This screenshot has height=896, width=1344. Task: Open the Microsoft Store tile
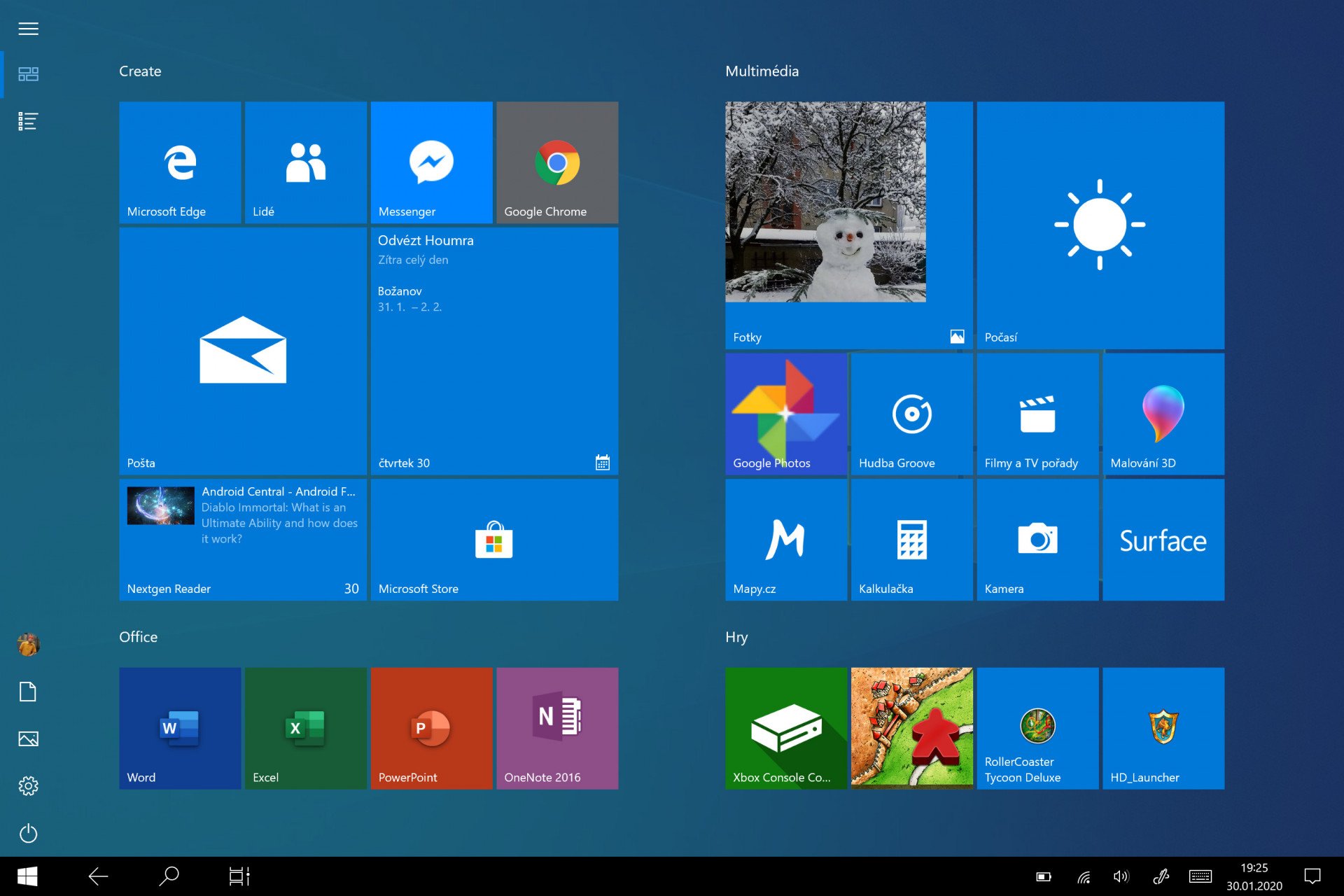coord(494,540)
